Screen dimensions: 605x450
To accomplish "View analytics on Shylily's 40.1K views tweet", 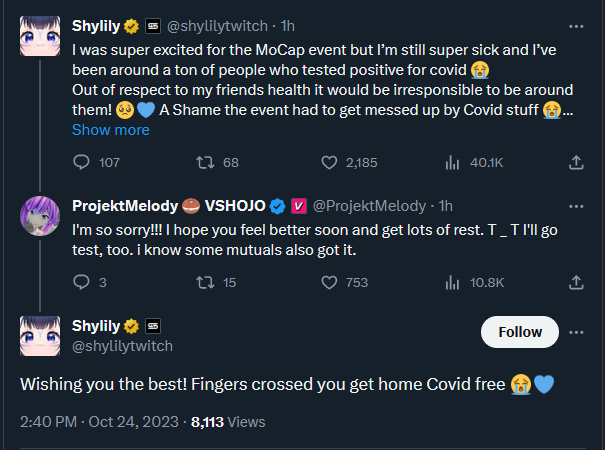I will (451, 162).
